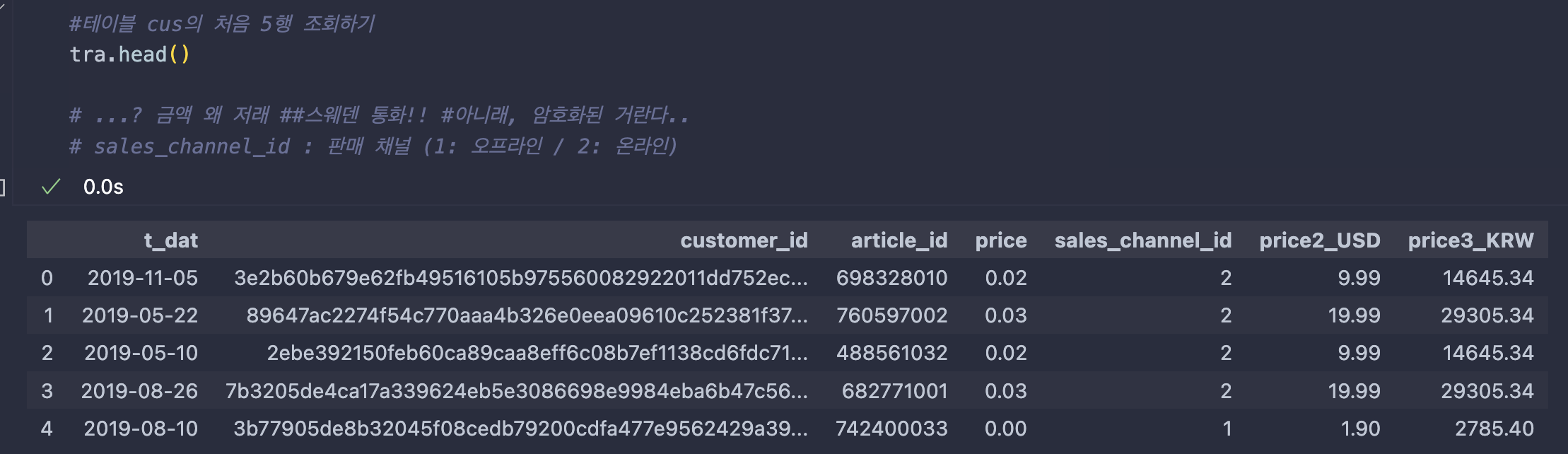Click the price column header
Viewport: 1568px width, 454px height.
[1001, 240]
